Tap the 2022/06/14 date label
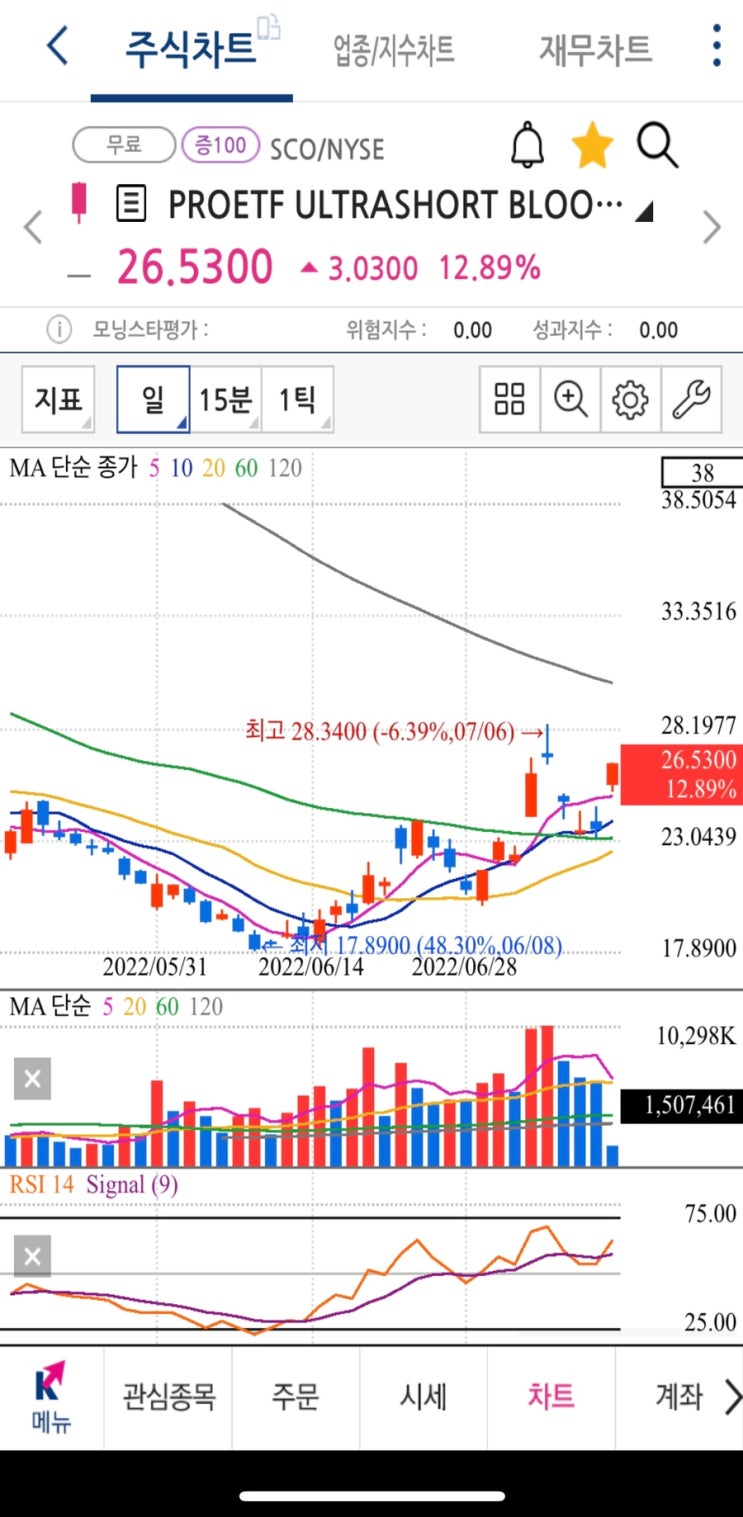Screen dimensions: 743x1517 [311, 968]
